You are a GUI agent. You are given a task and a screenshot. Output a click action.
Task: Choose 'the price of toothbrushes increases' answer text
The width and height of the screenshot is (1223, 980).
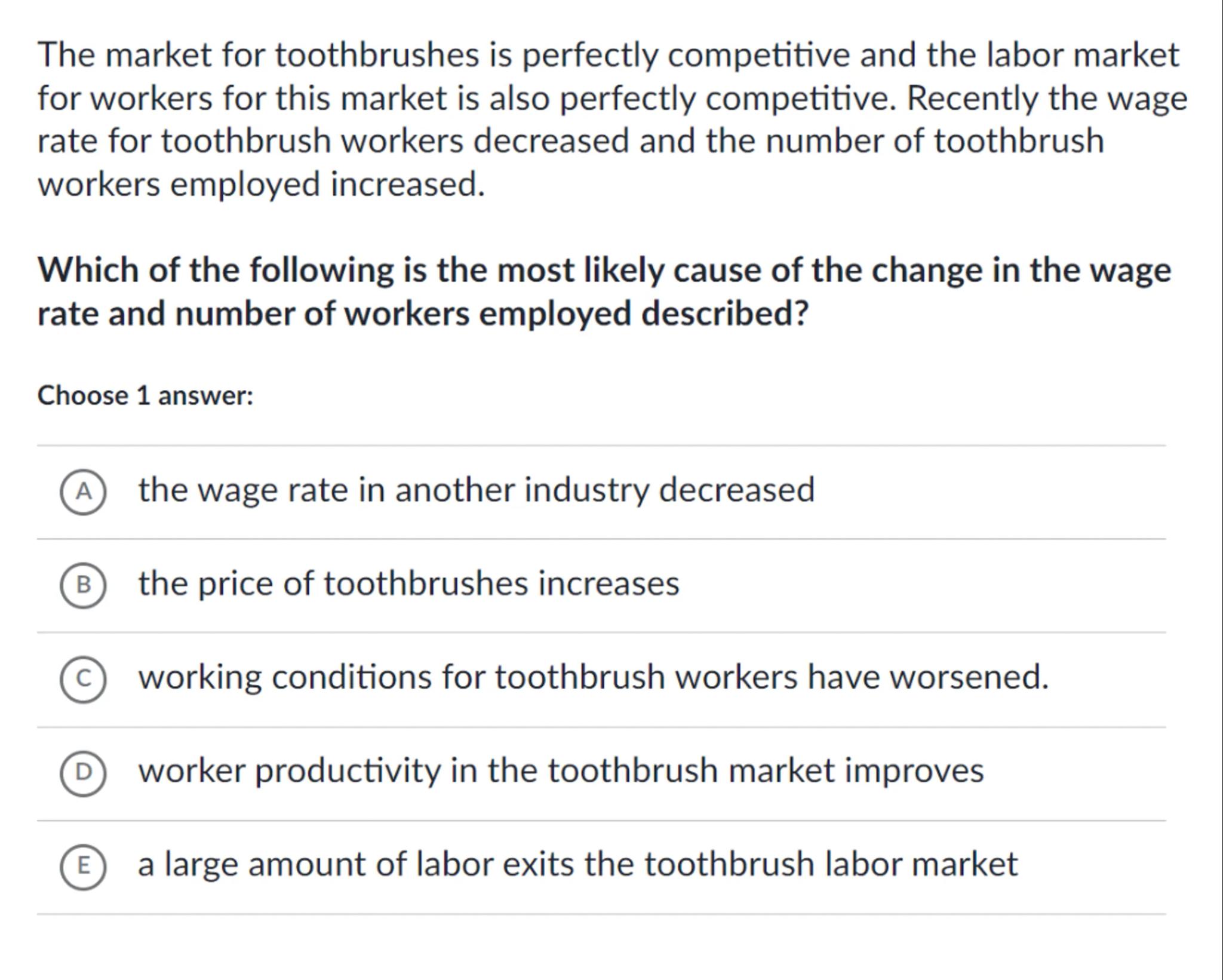pos(408,584)
